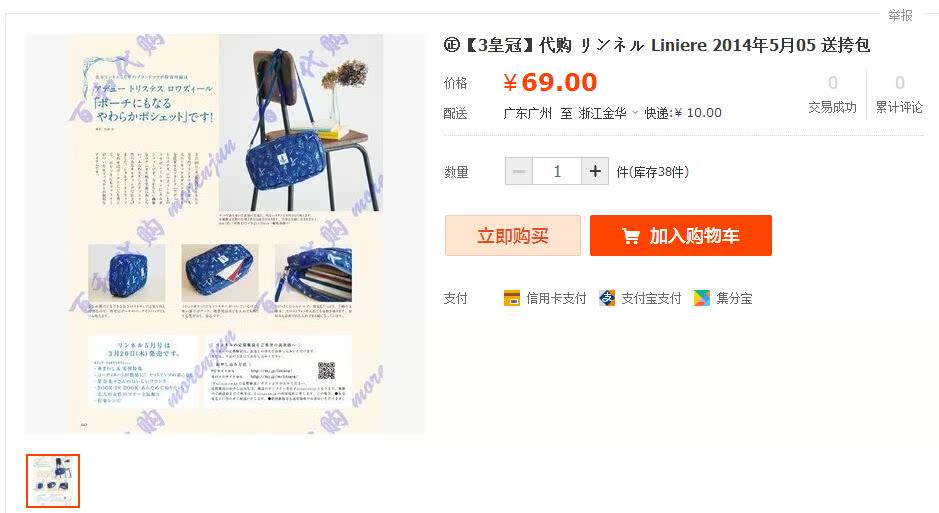Click the 集分宝 payment option text
Viewport: 939px width, 513px height.
734,298
